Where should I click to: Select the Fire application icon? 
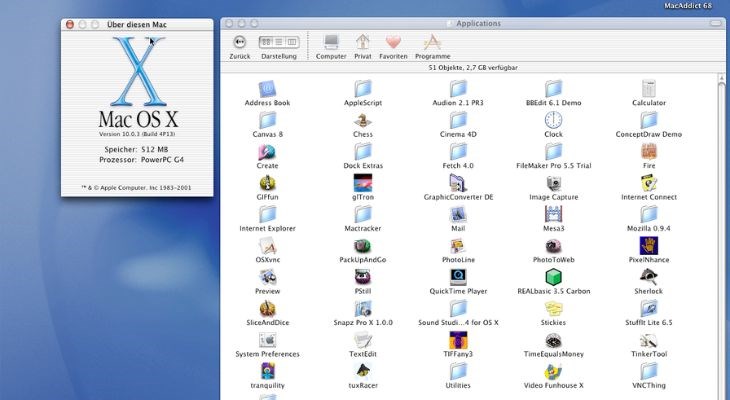[x=649, y=151]
